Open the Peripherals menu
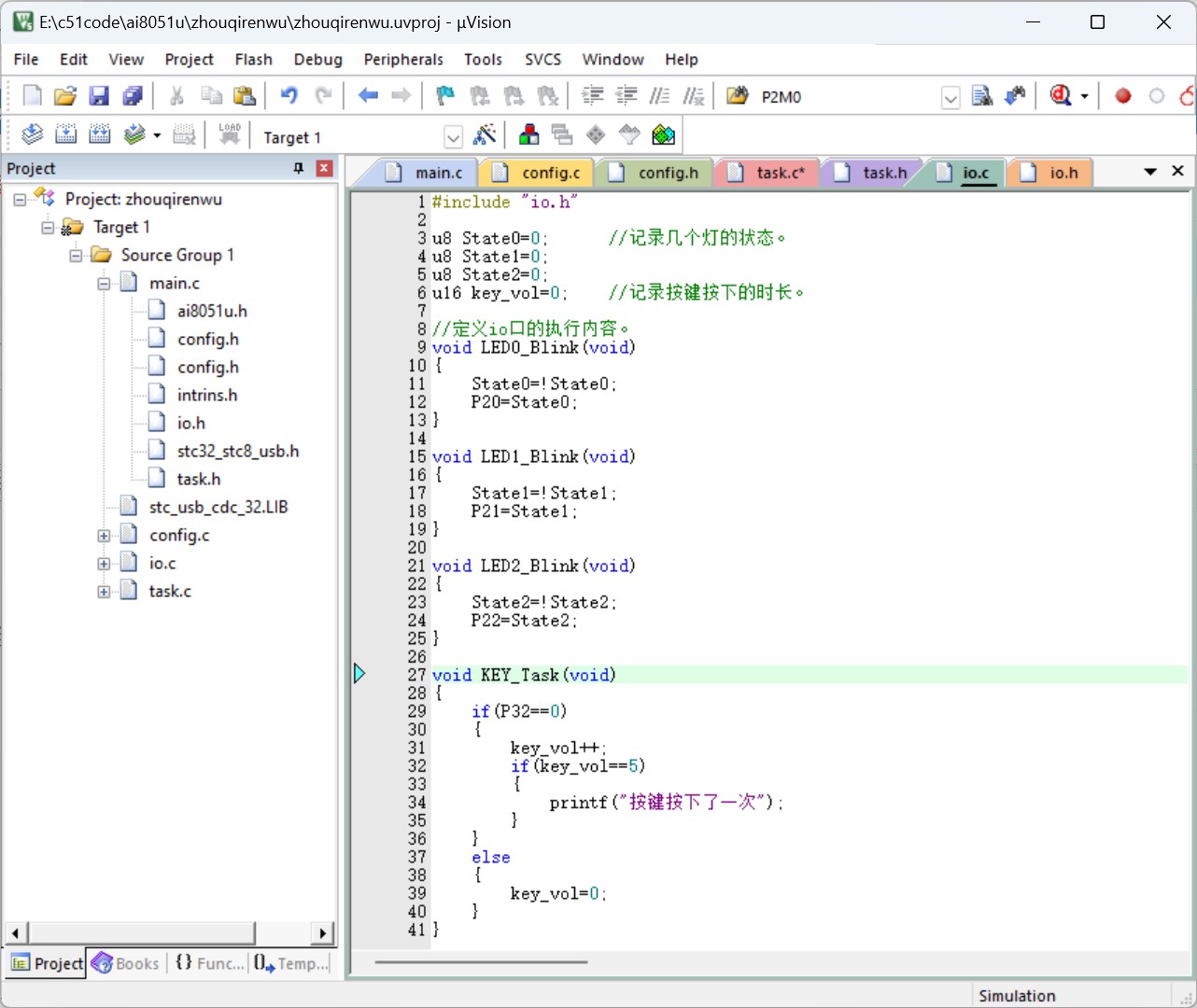 [x=403, y=59]
